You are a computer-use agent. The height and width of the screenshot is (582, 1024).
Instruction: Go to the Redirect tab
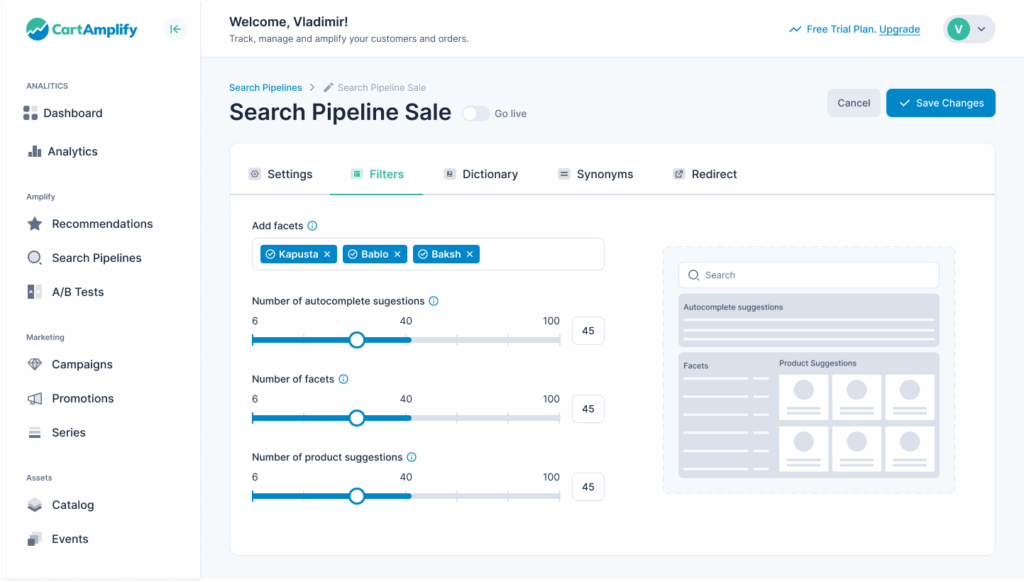(x=704, y=174)
